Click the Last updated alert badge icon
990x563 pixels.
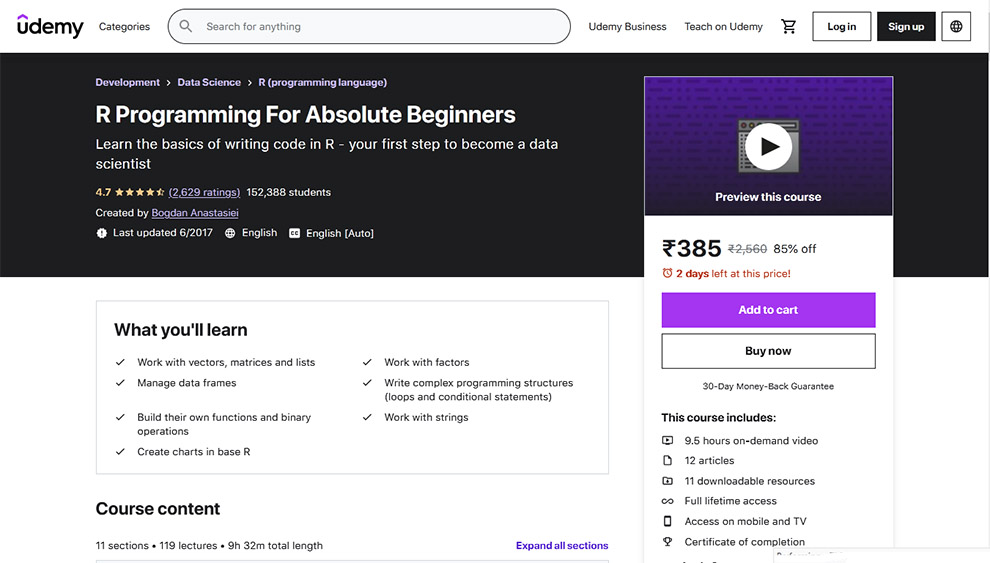pyautogui.click(x=102, y=233)
